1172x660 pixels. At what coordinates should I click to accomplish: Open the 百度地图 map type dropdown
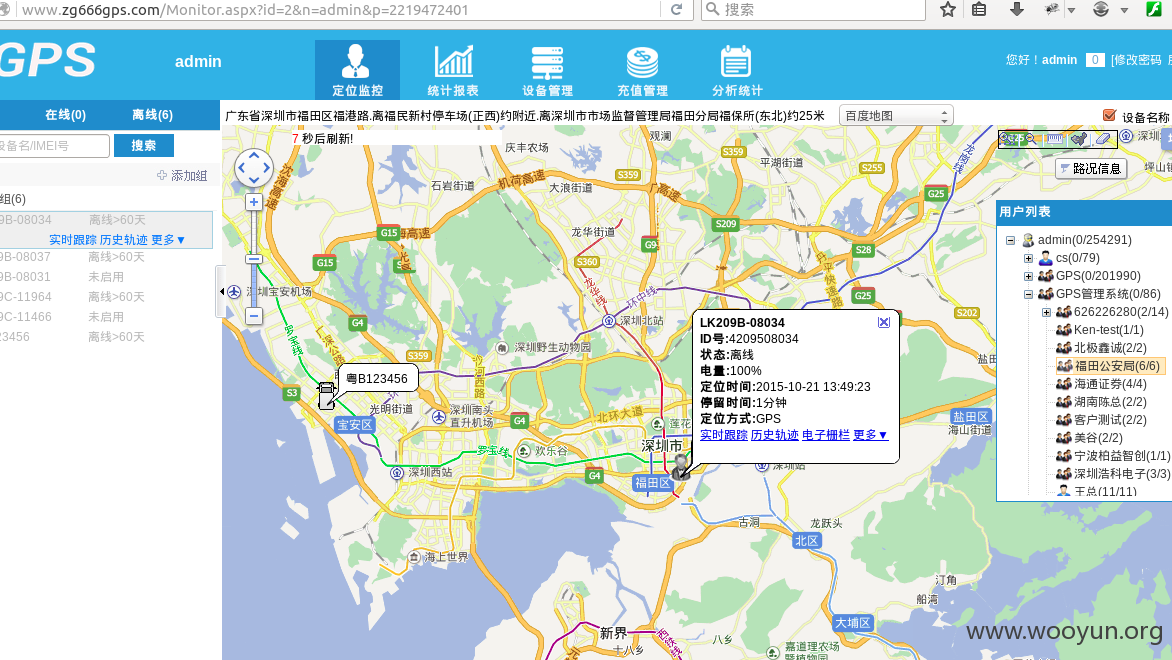pyautogui.click(x=896, y=116)
